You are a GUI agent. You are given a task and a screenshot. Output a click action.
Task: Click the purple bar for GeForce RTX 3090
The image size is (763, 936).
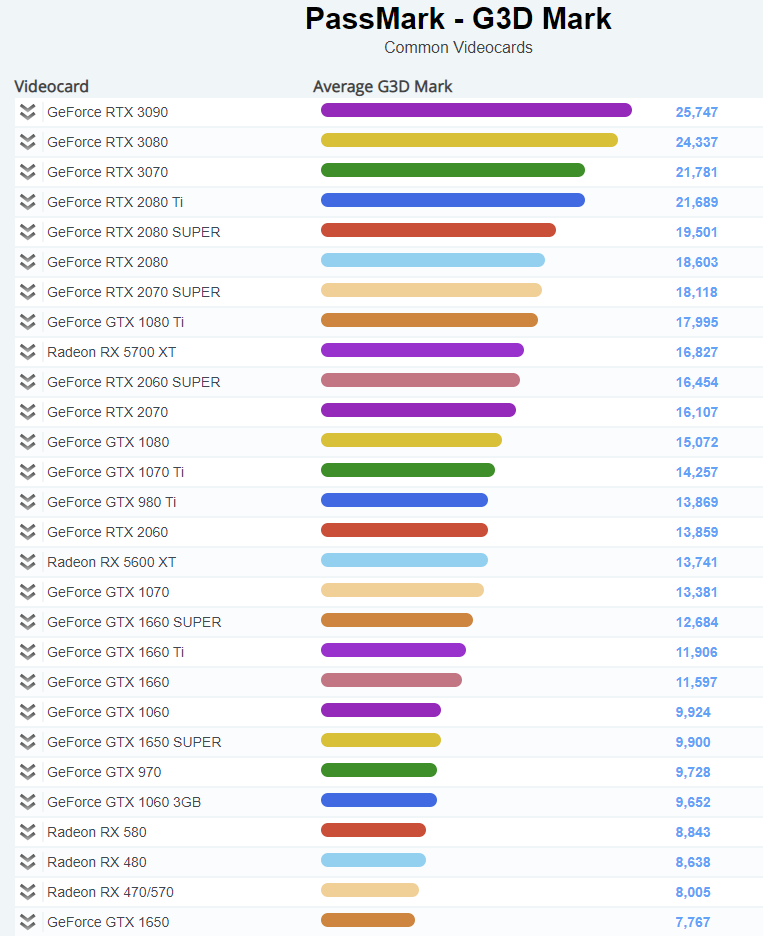click(476, 110)
